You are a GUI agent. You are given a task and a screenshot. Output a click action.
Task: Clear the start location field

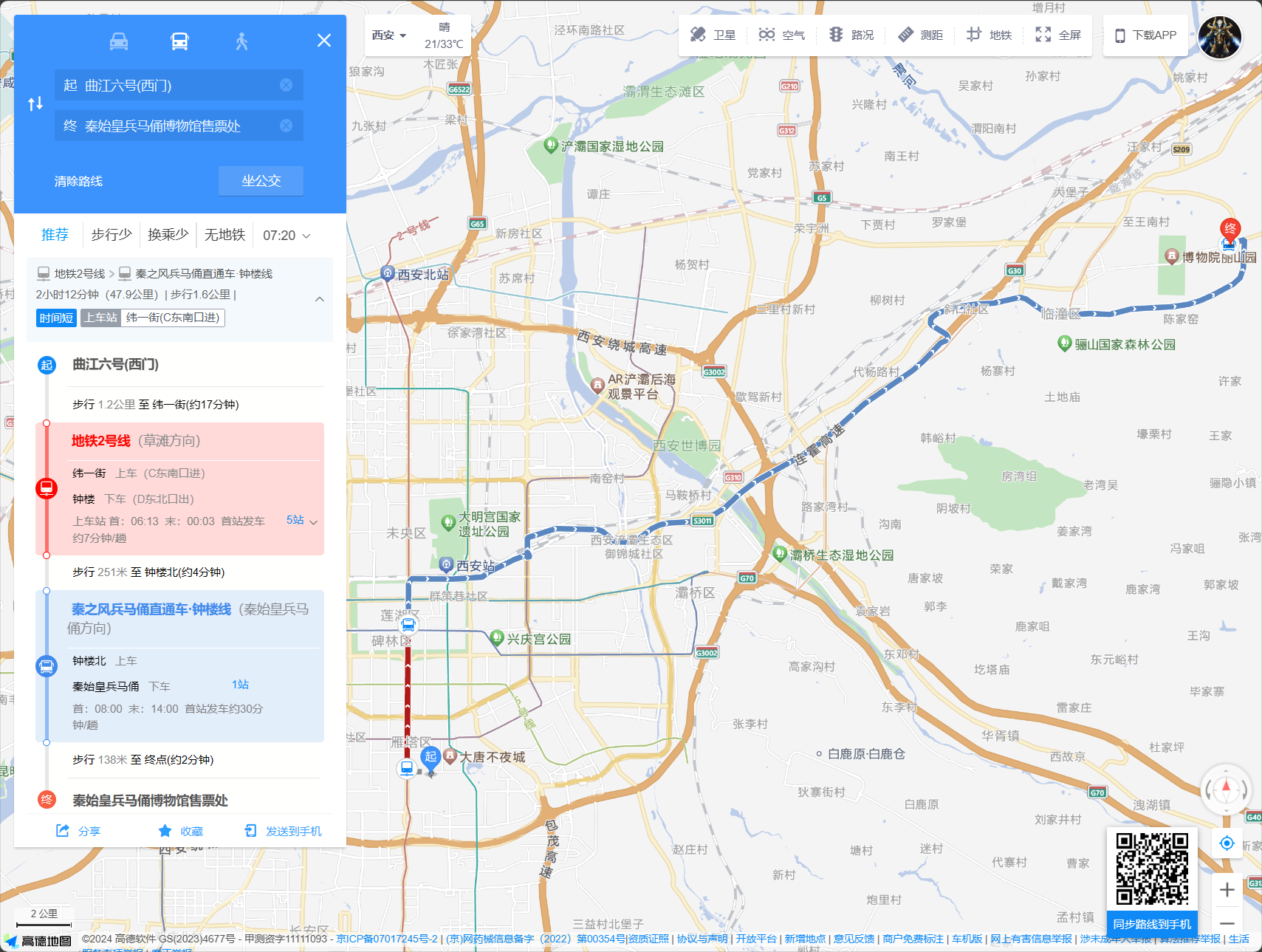[x=286, y=86]
